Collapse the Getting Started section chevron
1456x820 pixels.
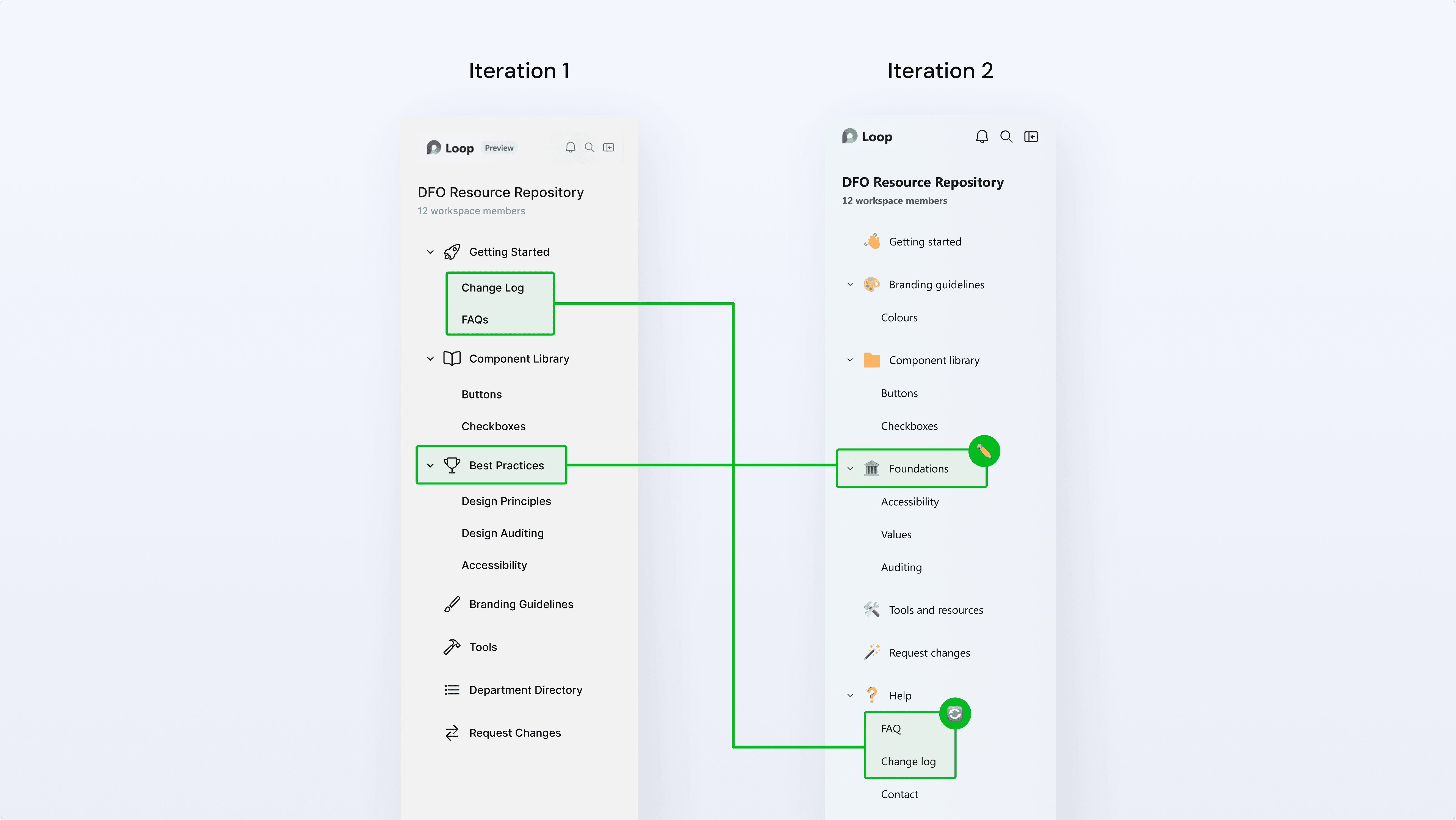(x=430, y=251)
